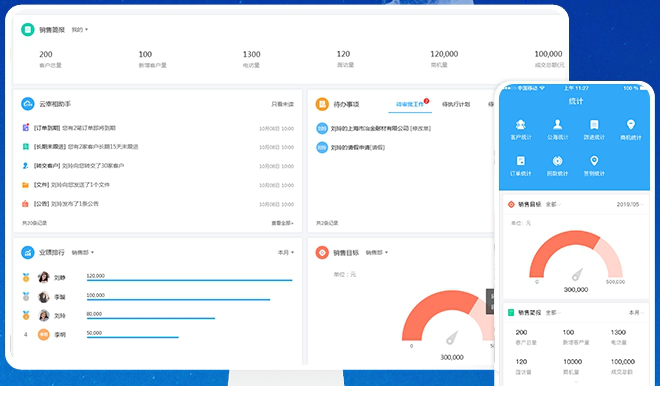Click the 待办事项 orange icon

pyautogui.click(x=322, y=103)
